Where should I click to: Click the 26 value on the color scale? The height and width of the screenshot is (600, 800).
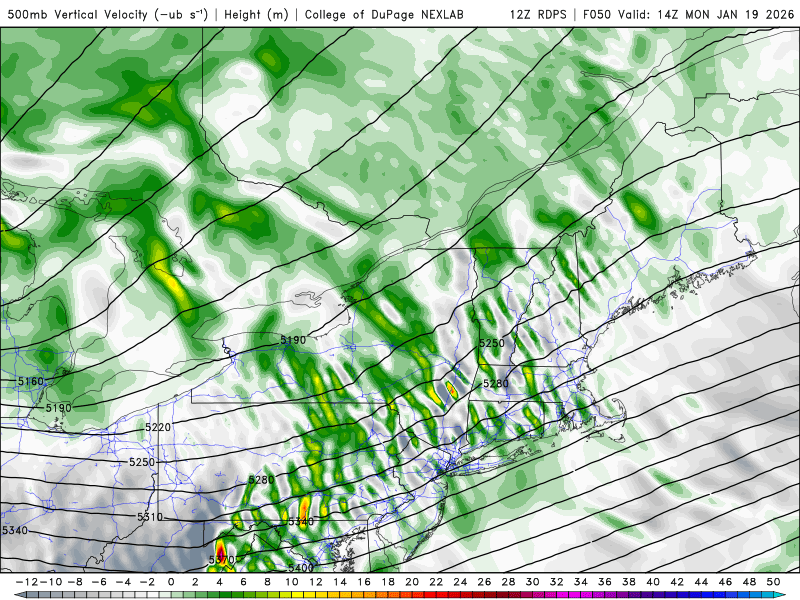(484, 582)
